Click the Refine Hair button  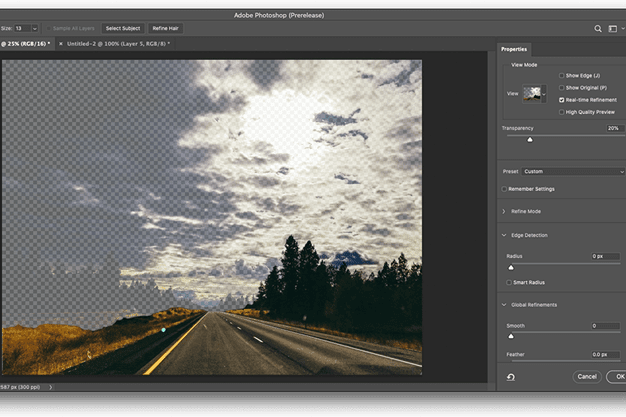pyautogui.click(x=166, y=28)
